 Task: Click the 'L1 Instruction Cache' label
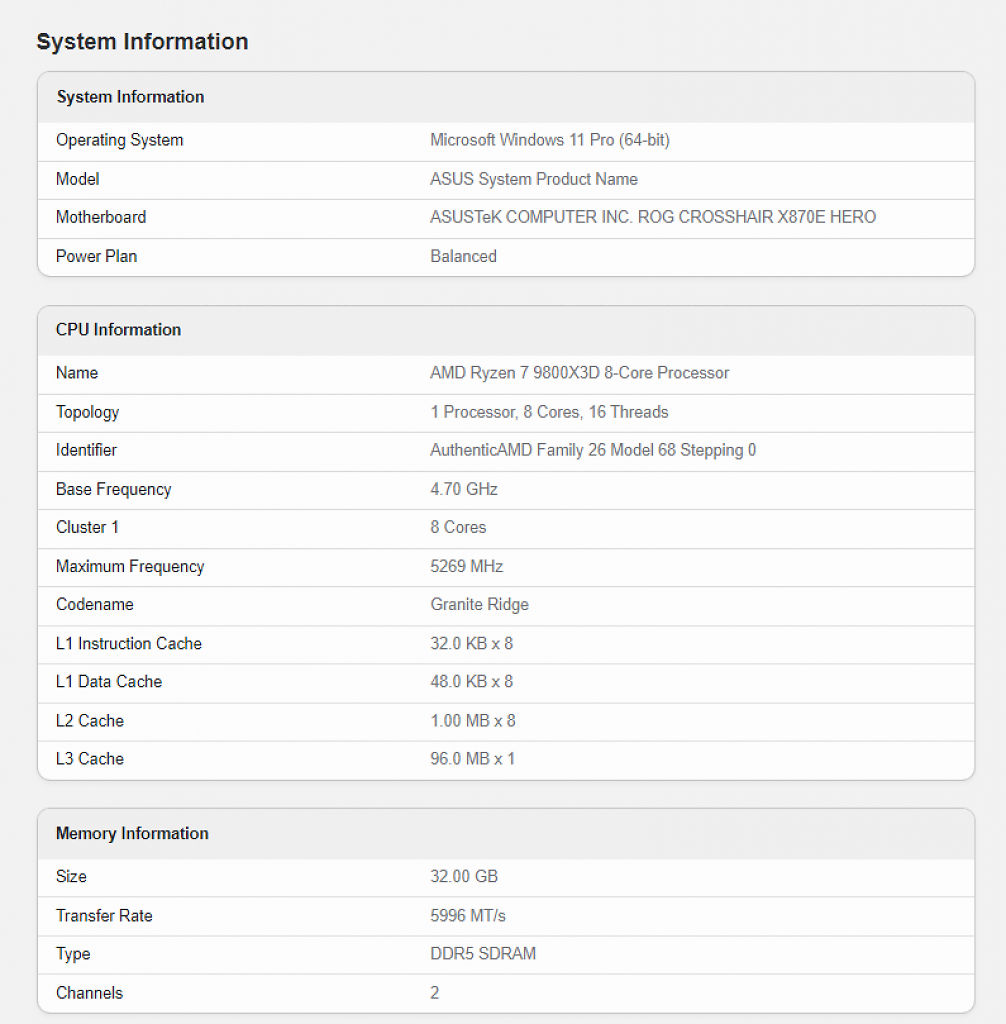pyautogui.click(x=129, y=643)
